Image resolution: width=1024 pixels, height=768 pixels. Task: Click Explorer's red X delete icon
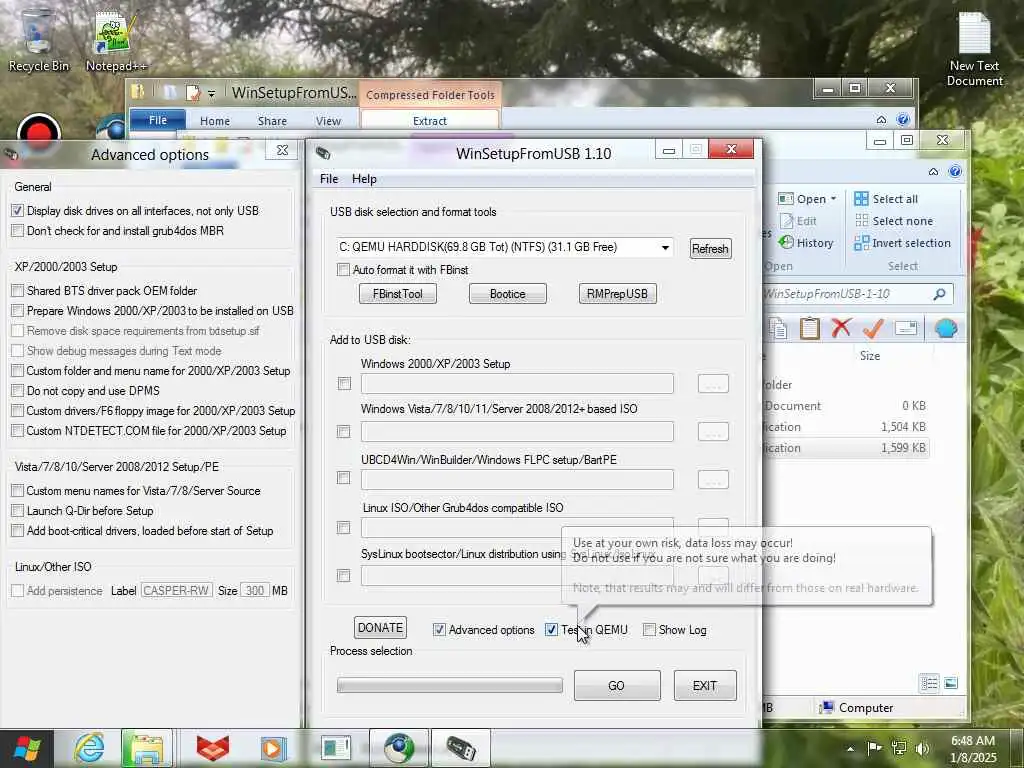[841, 328]
